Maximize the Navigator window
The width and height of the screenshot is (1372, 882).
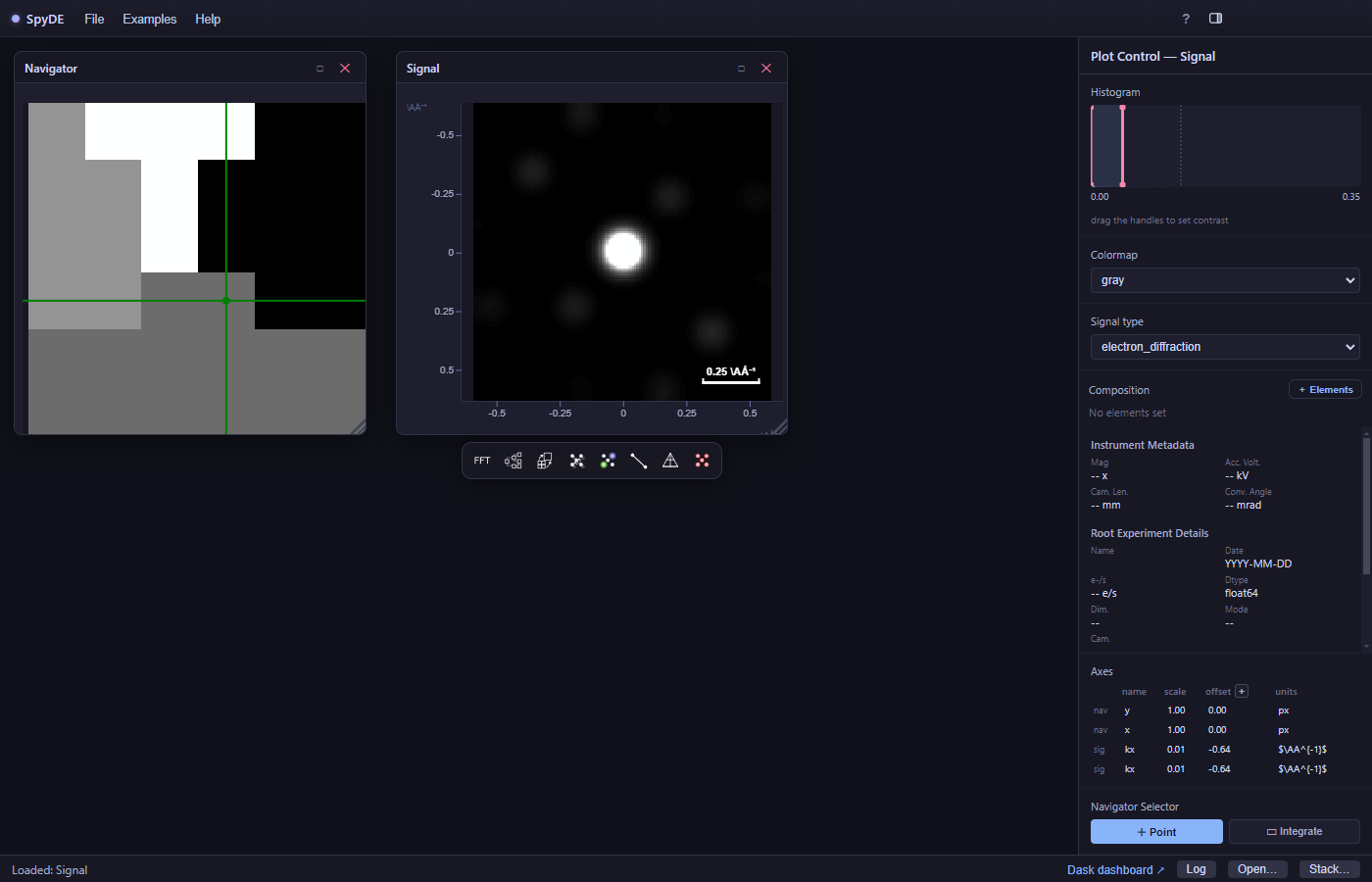[x=319, y=69]
